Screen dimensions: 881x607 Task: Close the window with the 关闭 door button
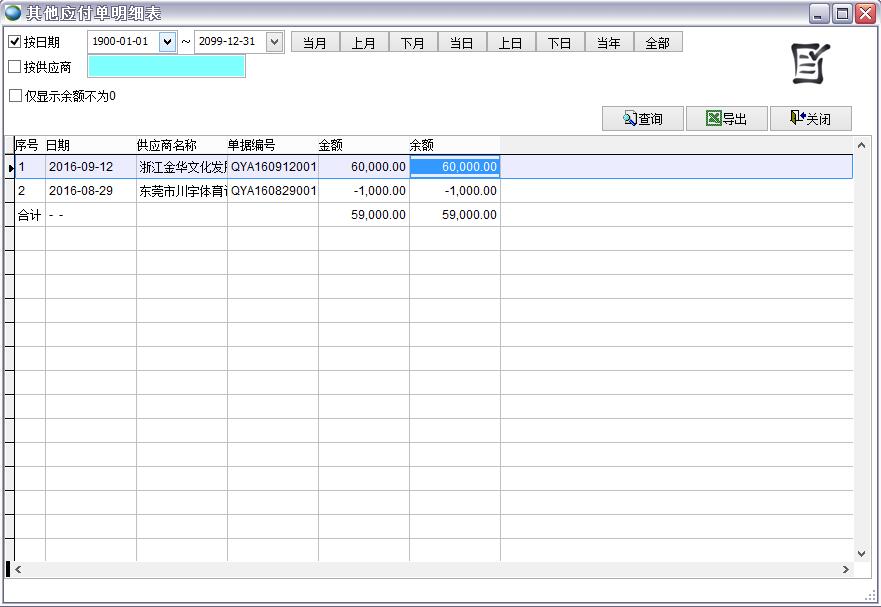click(810, 119)
